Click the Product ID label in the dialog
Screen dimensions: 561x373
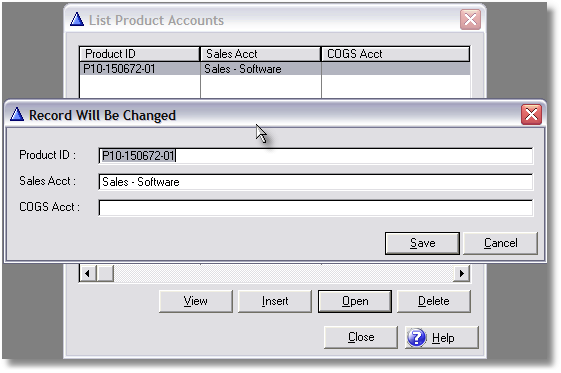click(48, 155)
